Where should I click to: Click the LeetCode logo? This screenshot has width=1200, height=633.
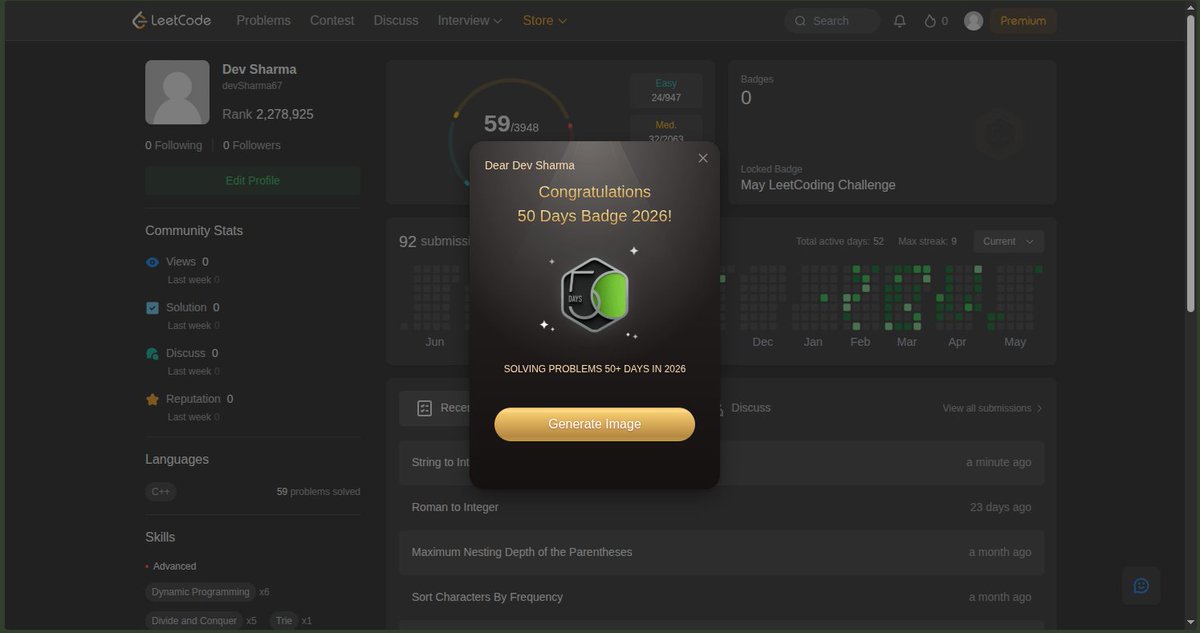172,20
